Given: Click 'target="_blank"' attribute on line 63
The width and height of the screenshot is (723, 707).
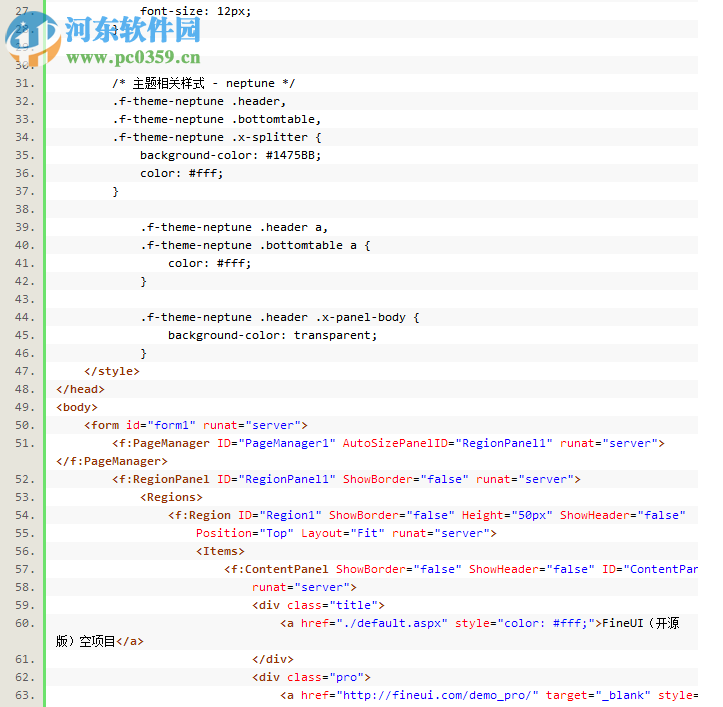Looking at the screenshot, I should tap(598, 695).
